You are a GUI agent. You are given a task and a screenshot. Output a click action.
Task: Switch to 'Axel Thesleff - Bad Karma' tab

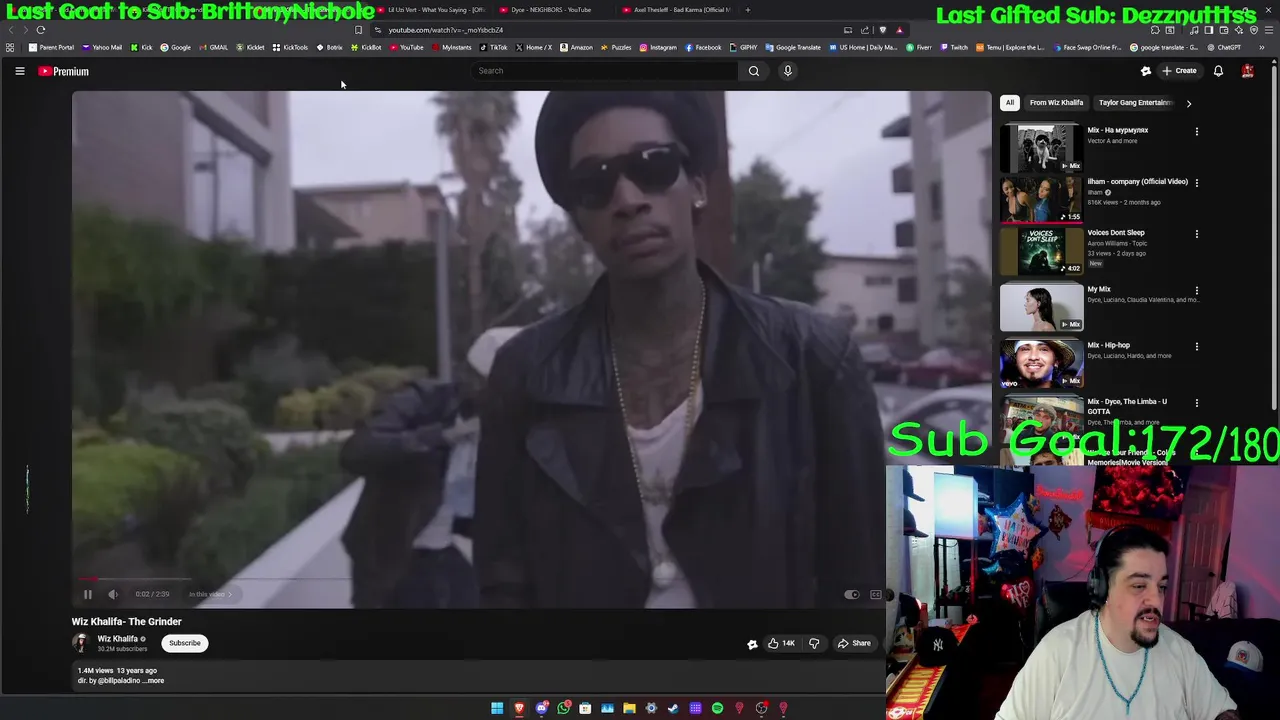pyautogui.click(x=680, y=10)
